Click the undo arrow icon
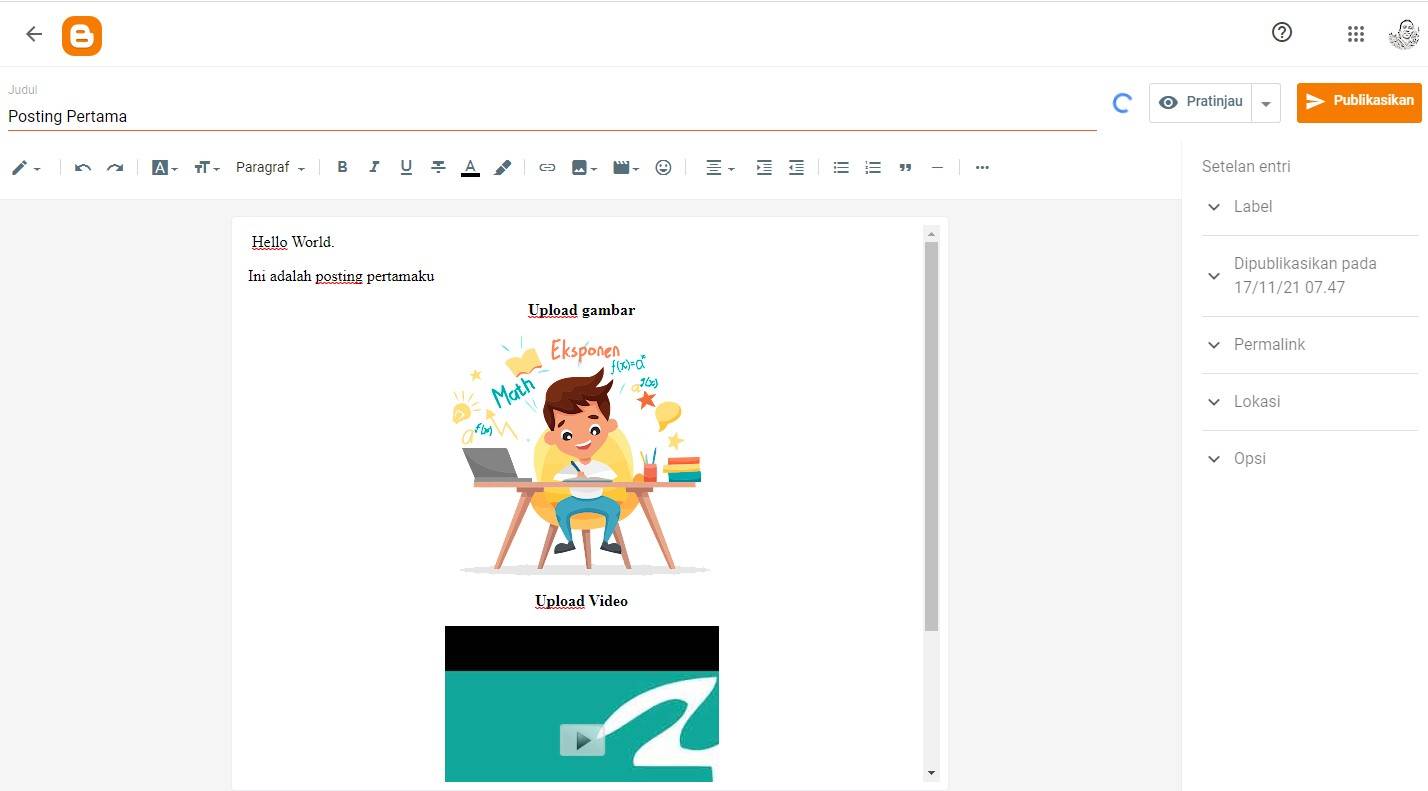The image size is (1428, 791). tap(83, 168)
